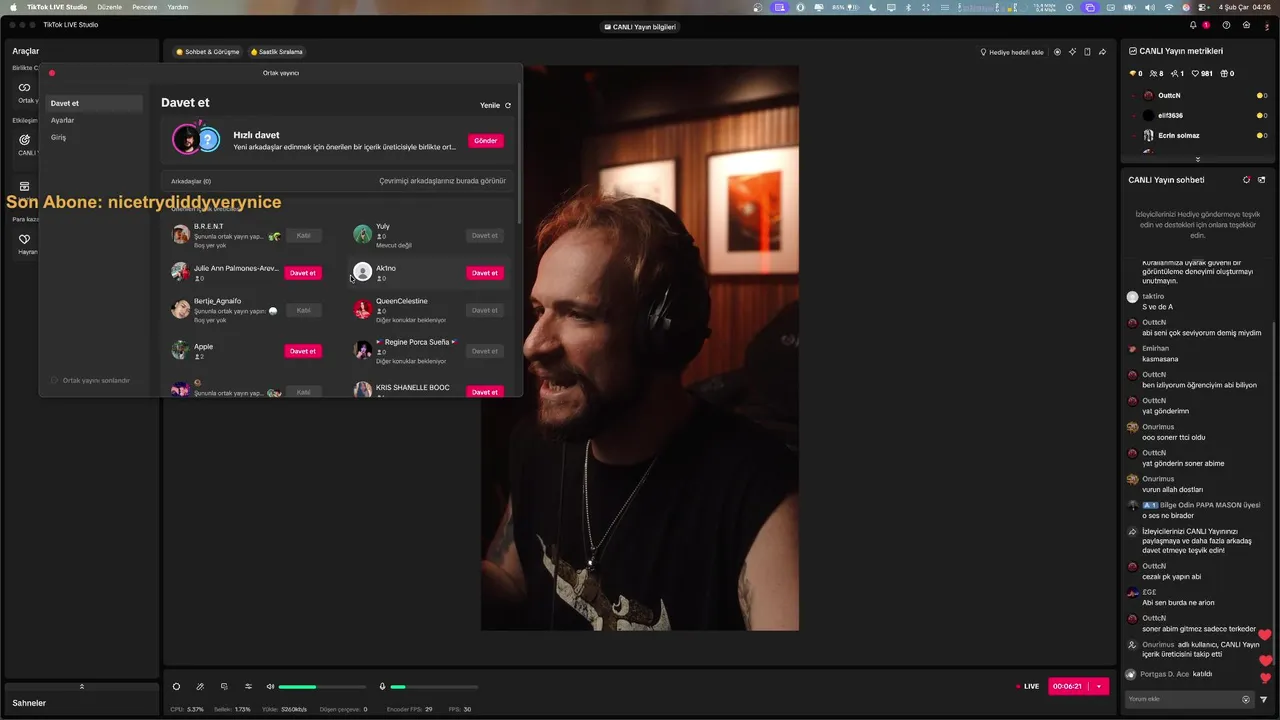Image resolution: width=1280 pixels, height=720 pixels.
Task: Click the Ak1no profile avatar
Action: (363, 272)
